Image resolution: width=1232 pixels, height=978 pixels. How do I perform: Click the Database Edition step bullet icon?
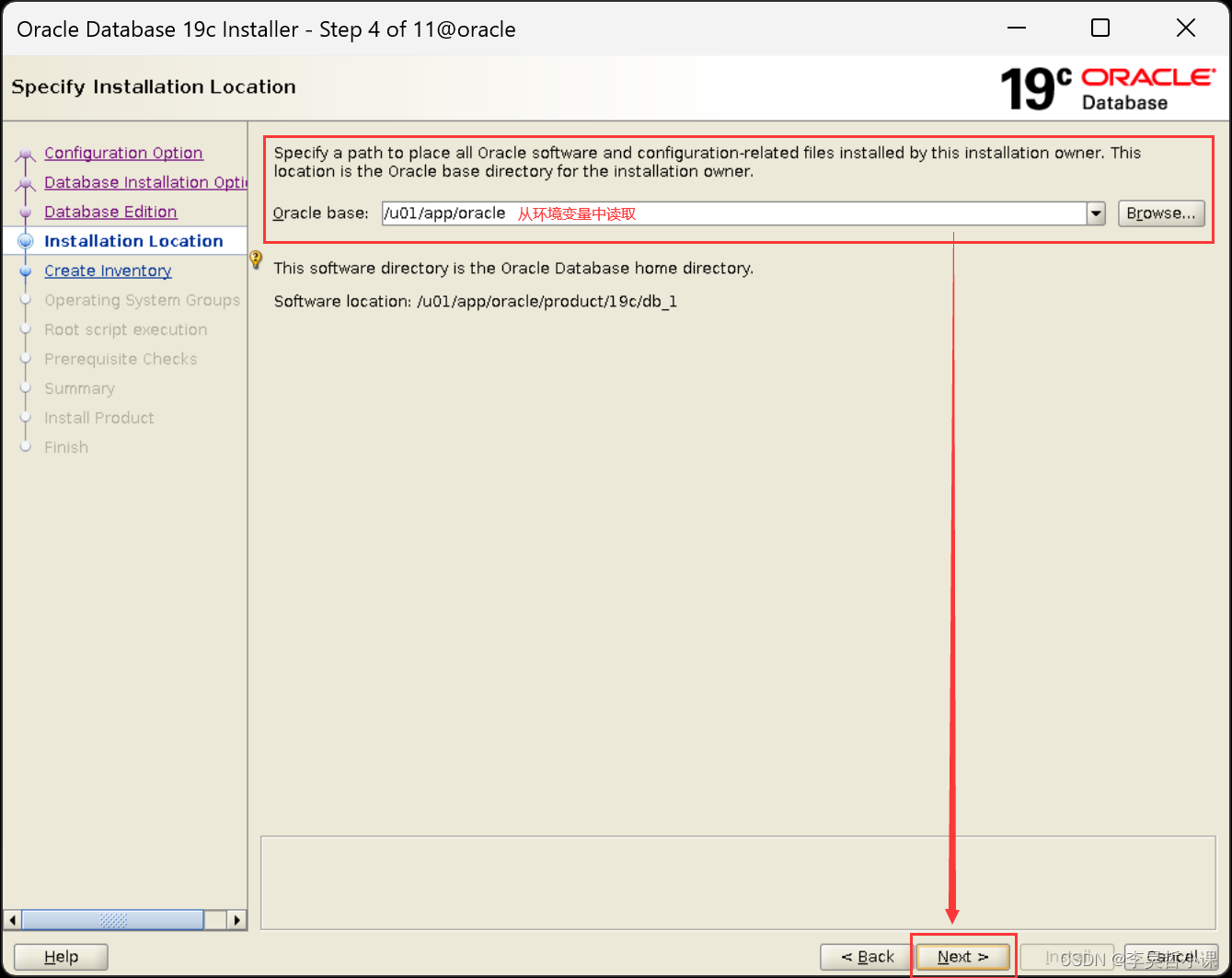(26, 213)
